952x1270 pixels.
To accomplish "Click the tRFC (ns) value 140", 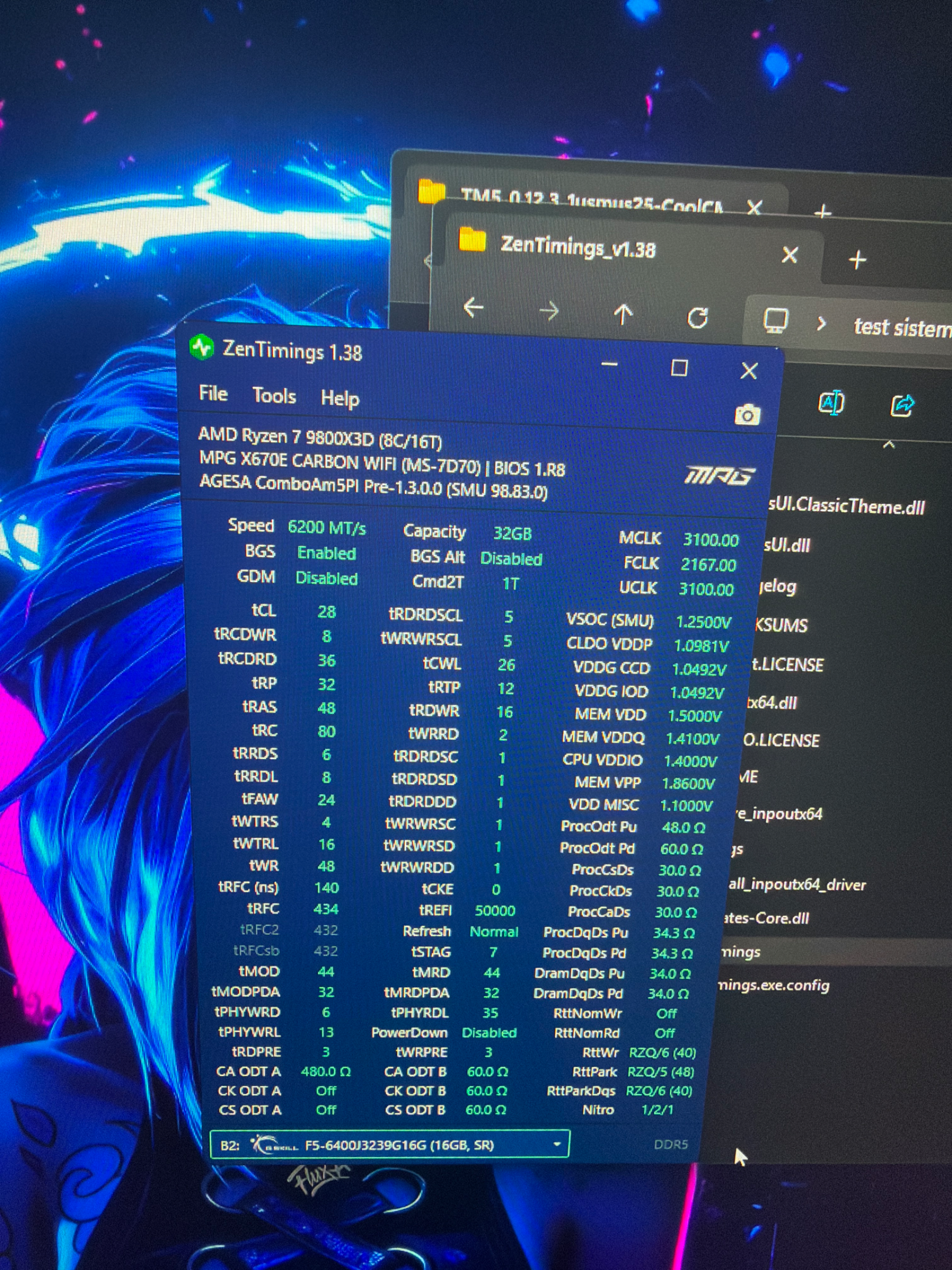I will [x=326, y=888].
